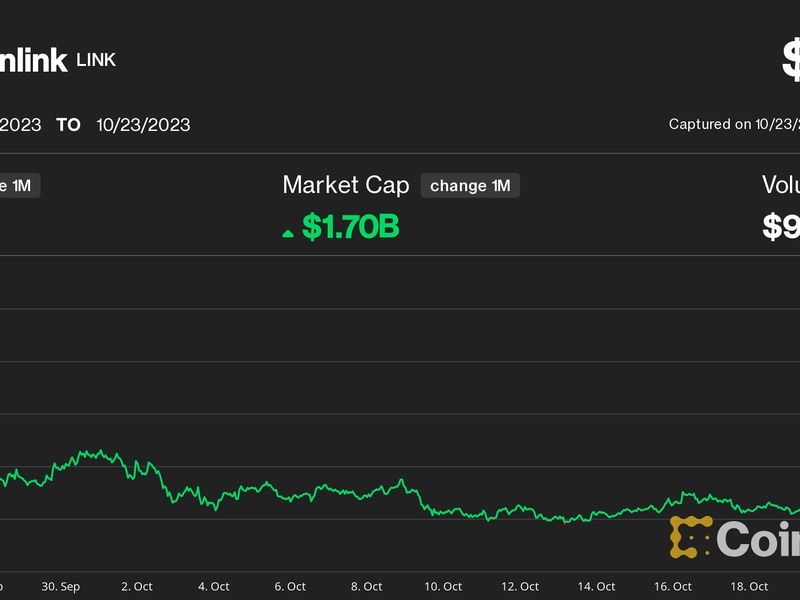Click the red low point near 13 Oct

565,522
